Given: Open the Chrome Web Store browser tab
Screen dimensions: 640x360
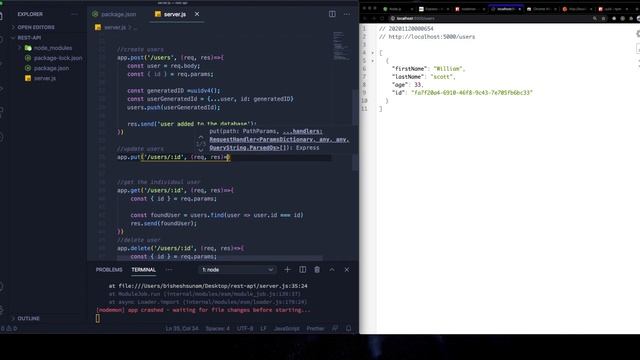Looking at the screenshot, I should click(542, 9).
